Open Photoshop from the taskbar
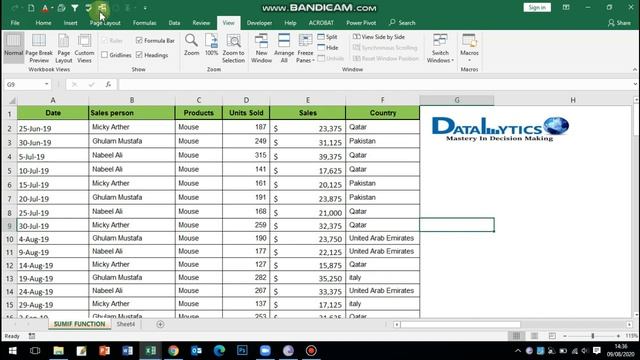Image resolution: width=640 pixels, height=360 pixels. click(242, 351)
